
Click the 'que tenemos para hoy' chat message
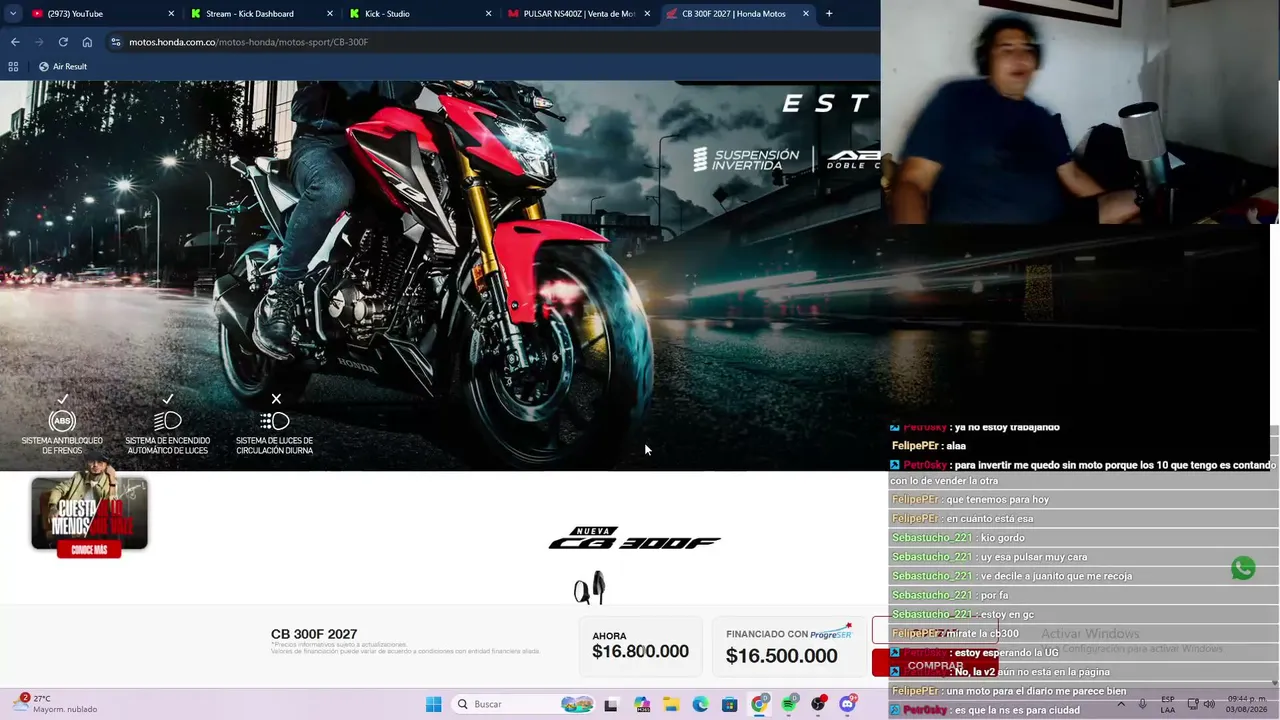(x=970, y=500)
